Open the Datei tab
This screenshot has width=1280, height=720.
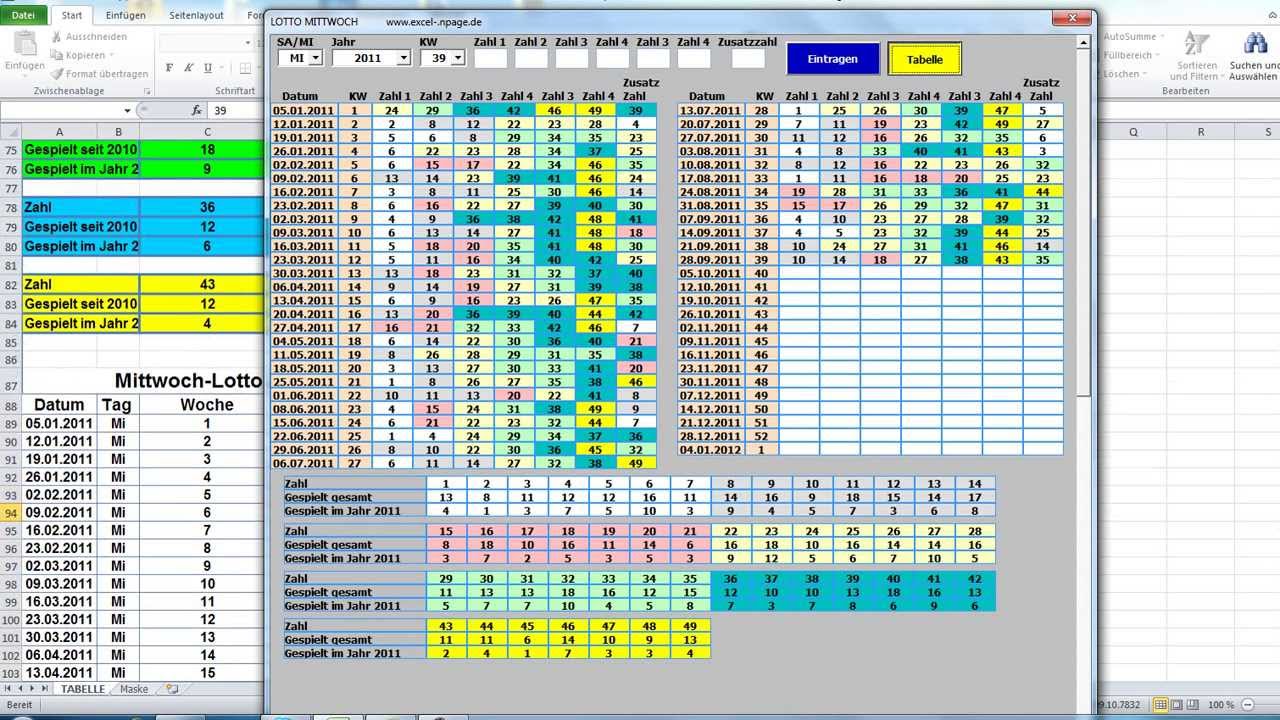click(x=23, y=15)
